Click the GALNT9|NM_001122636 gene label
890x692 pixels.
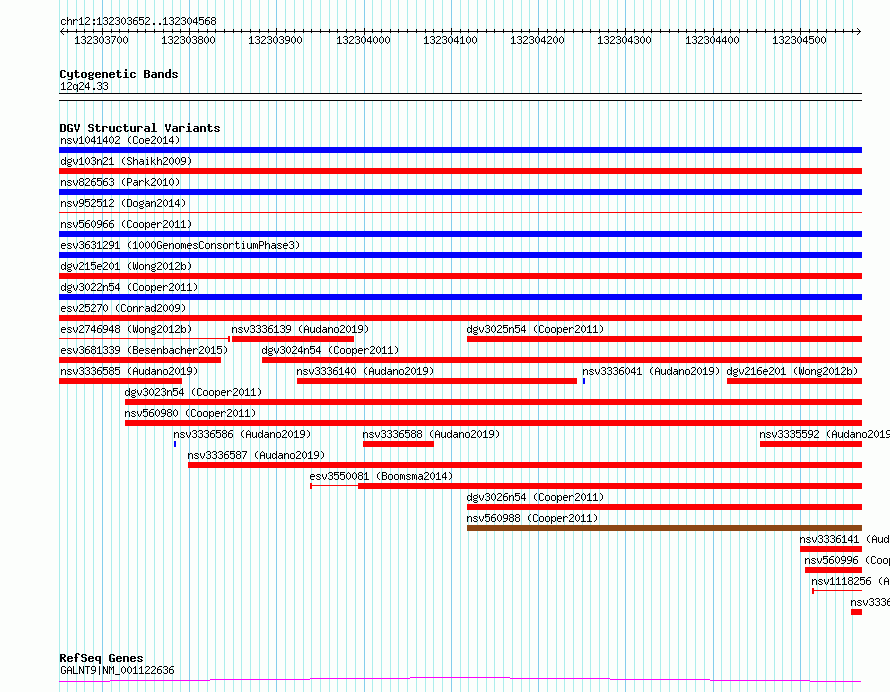[117, 670]
